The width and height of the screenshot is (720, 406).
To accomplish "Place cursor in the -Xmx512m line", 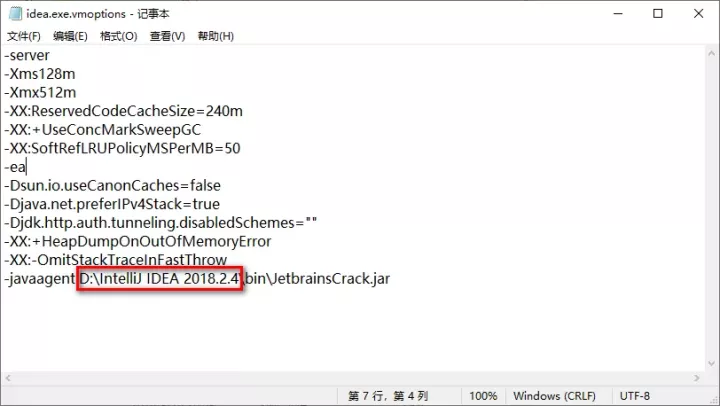I will pos(40,93).
